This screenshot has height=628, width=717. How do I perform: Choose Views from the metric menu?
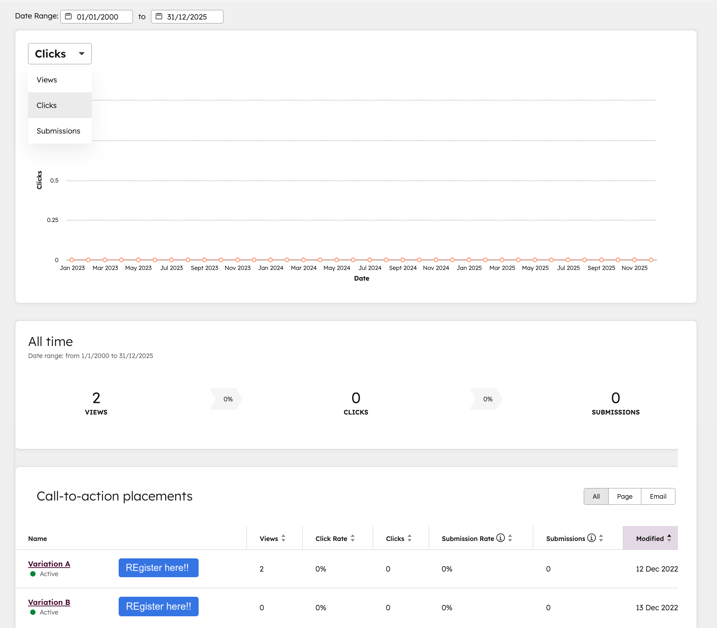pos(47,80)
